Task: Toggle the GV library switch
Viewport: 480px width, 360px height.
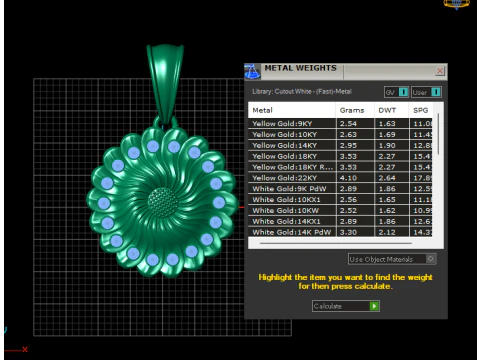Action: (x=397, y=92)
